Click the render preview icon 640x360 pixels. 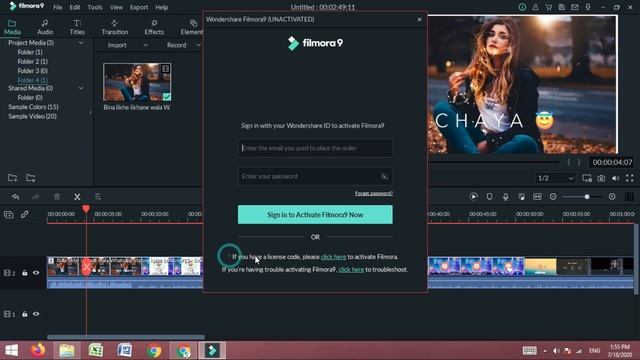pyautogui.click(x=473, y=197)
